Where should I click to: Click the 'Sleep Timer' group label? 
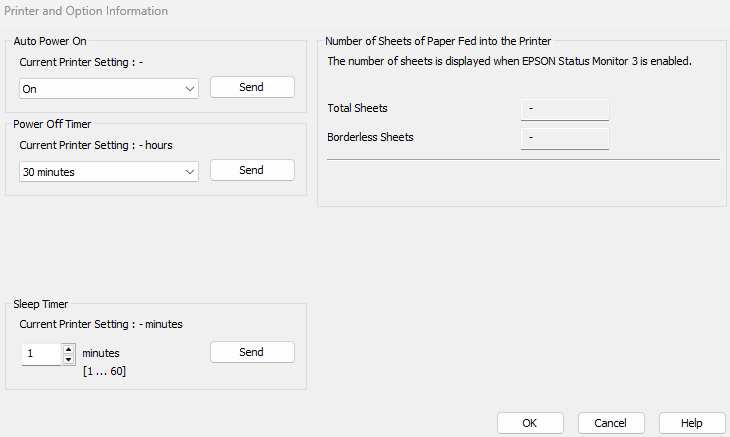pos(41,304)
